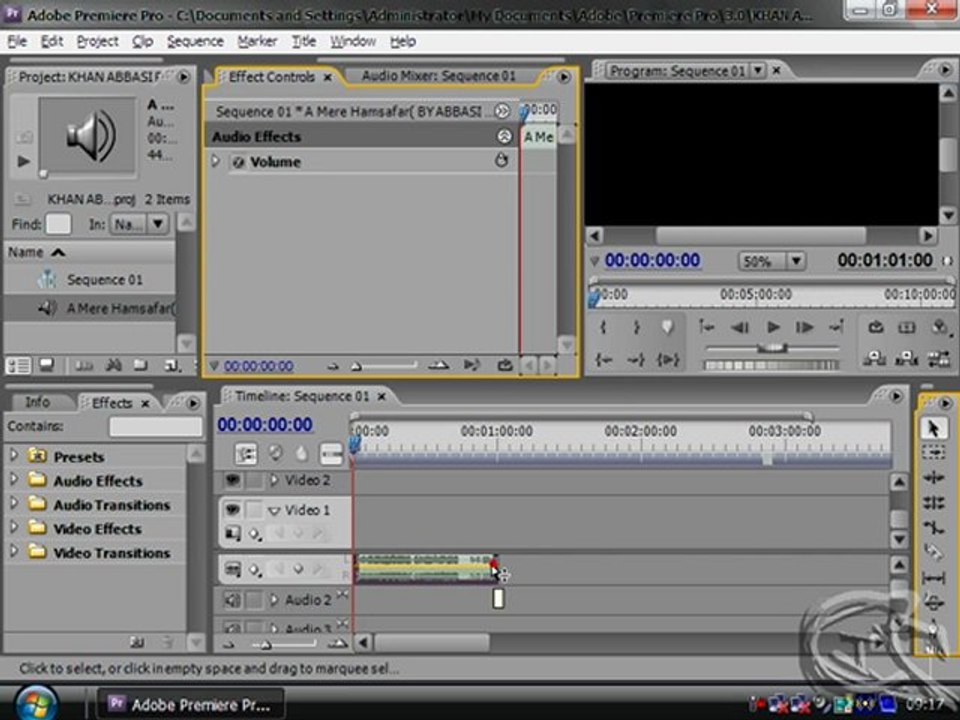Click the Name column header
Viewport: 960px width, 720px height.
(90, 252)
